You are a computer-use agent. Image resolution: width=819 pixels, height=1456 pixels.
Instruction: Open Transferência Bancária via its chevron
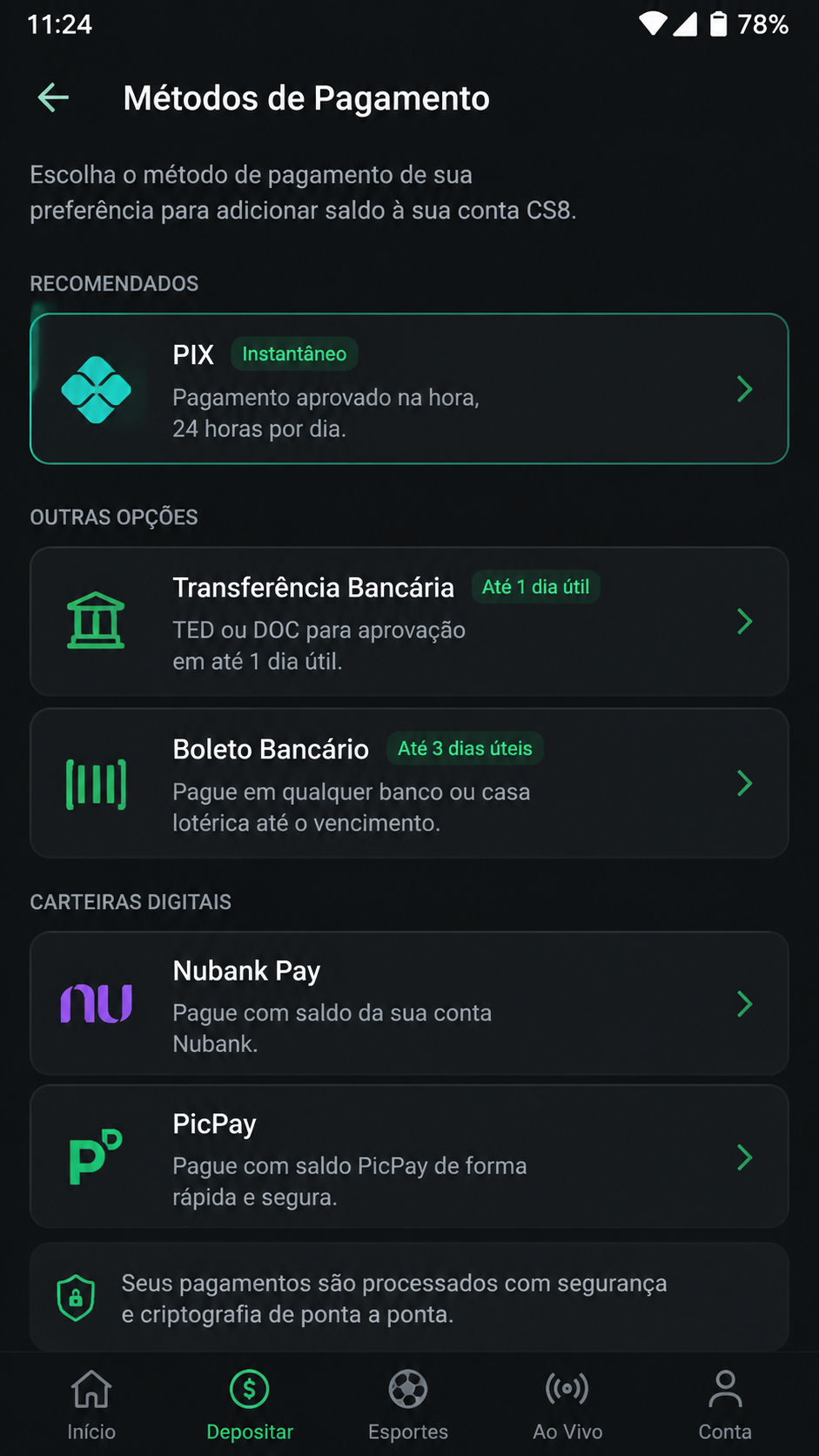point(744,622)
